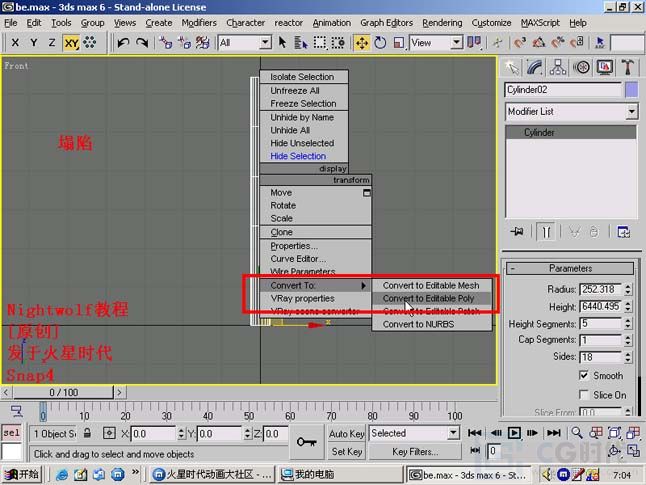The image size is (646, 485).
Task: Click the Radius value field
Action: click(600, 289)
